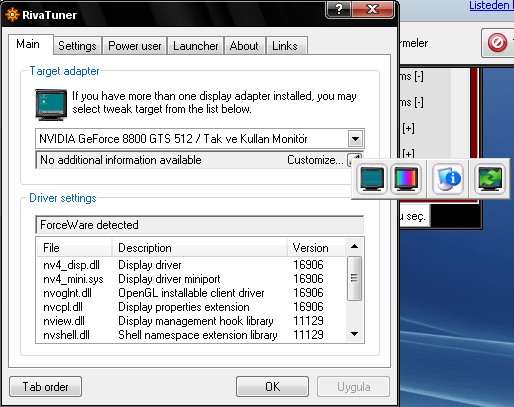514x407 pixels.
Task: Select the nvshell.dll row
Action: pos(192,335)
